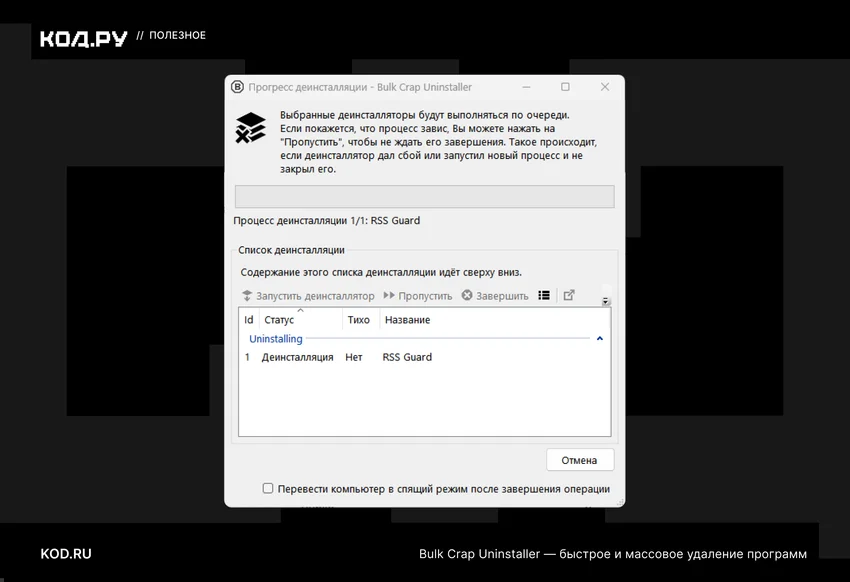Click the Нет value in Тихо column
This screenshot has height=582, width=850.
(x=353, y=357)
